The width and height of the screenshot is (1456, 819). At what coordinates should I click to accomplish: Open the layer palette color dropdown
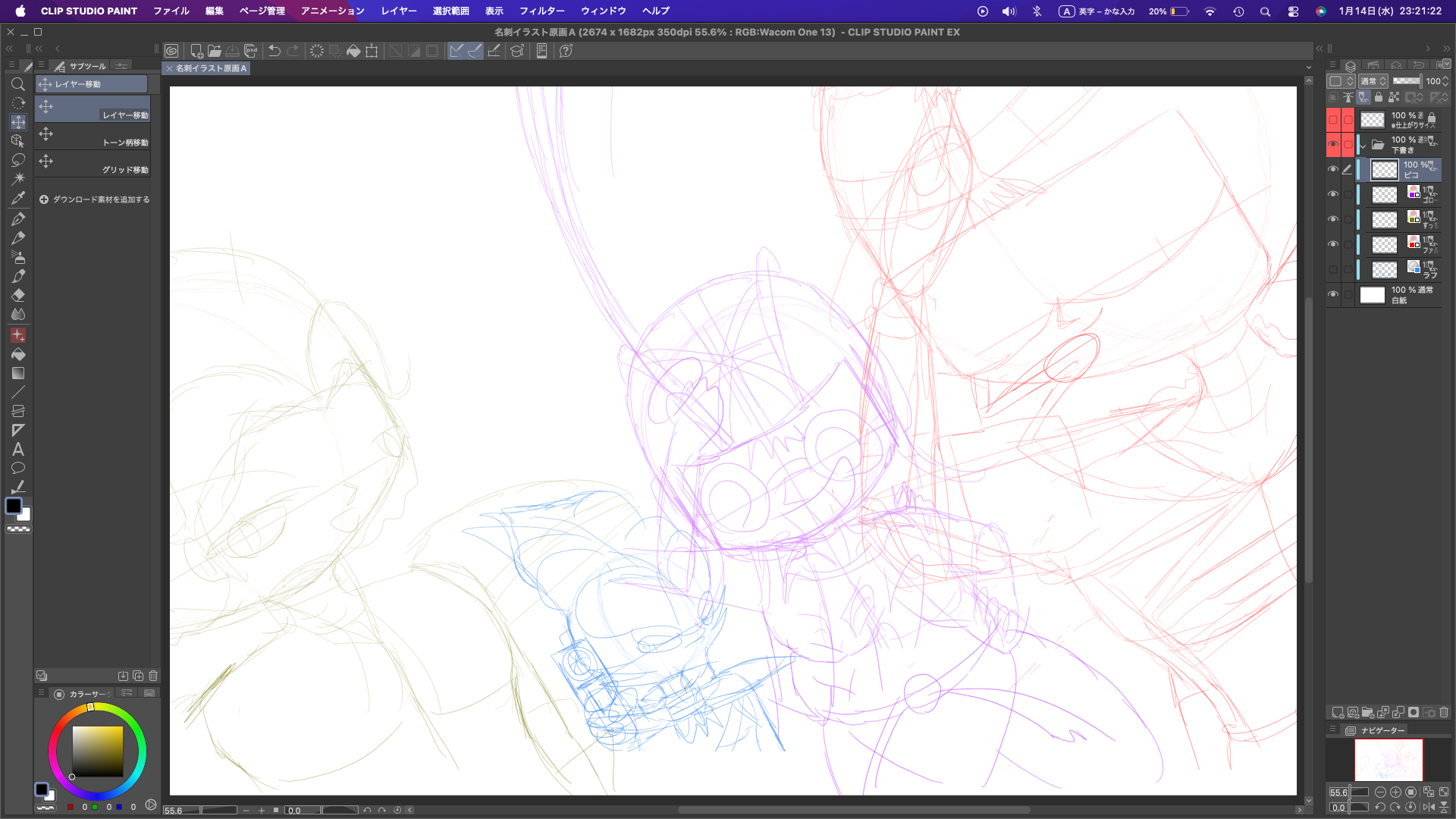(1341, 81)
